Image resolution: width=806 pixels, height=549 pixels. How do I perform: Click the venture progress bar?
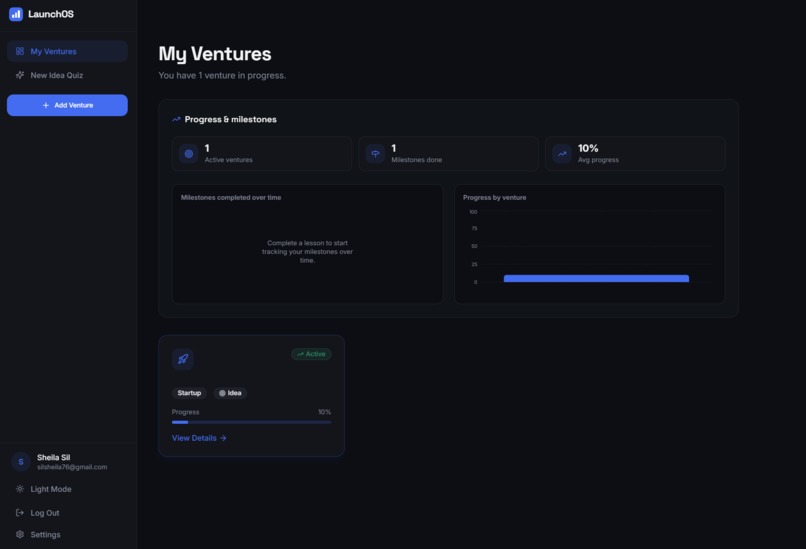251,423
